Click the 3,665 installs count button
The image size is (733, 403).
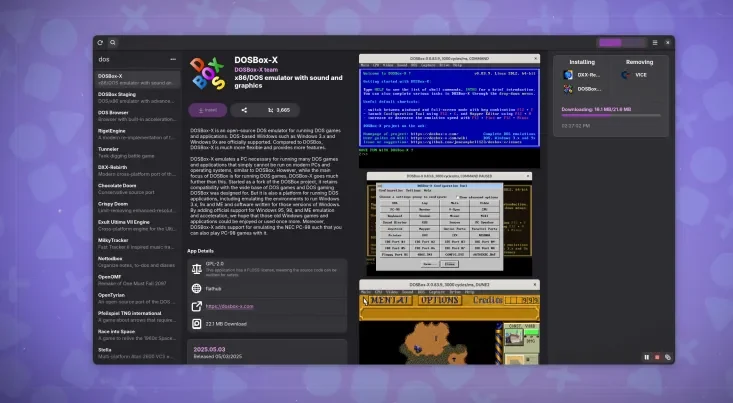pos(279,110)
